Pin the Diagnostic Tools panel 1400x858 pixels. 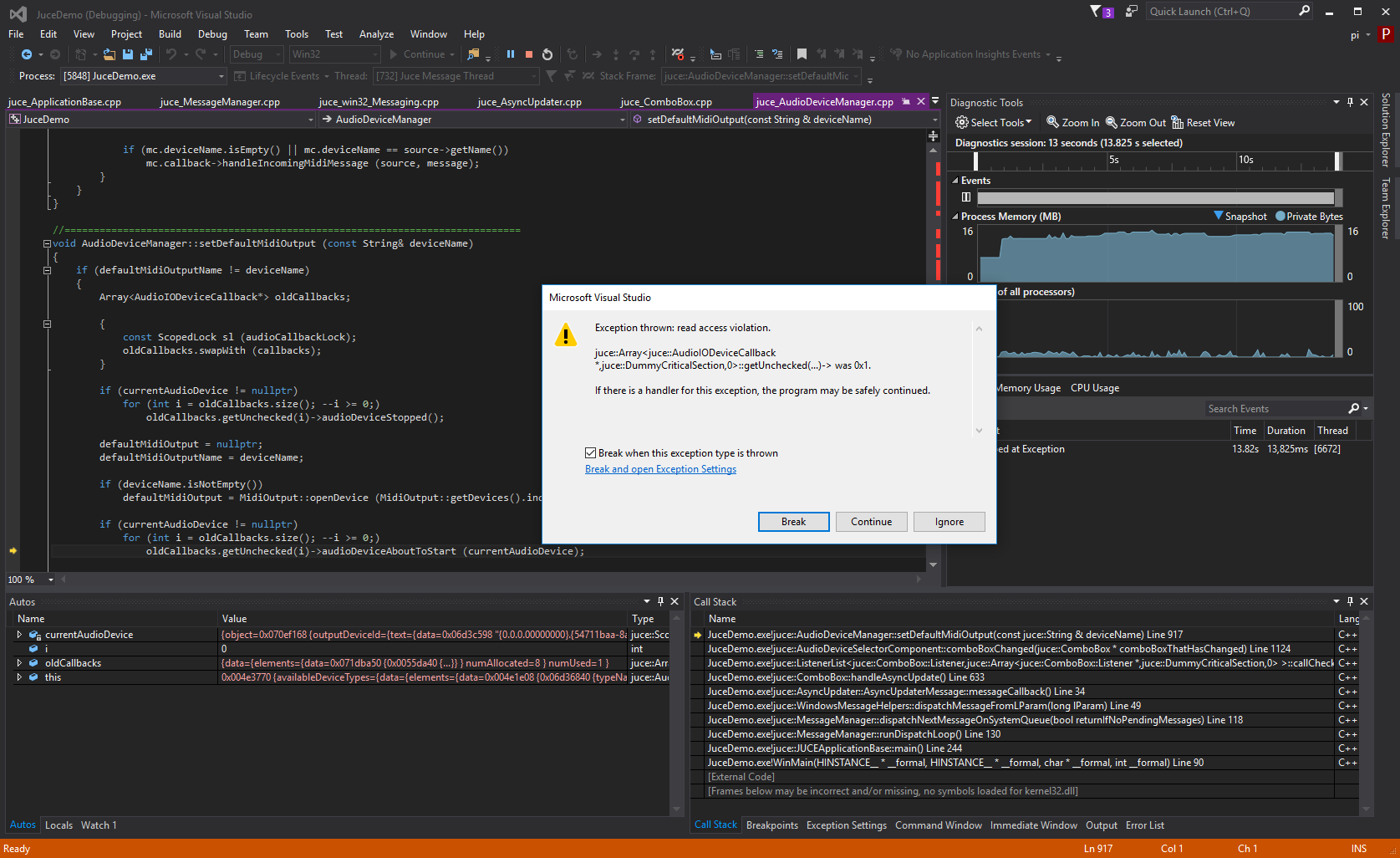point(1350,102)
